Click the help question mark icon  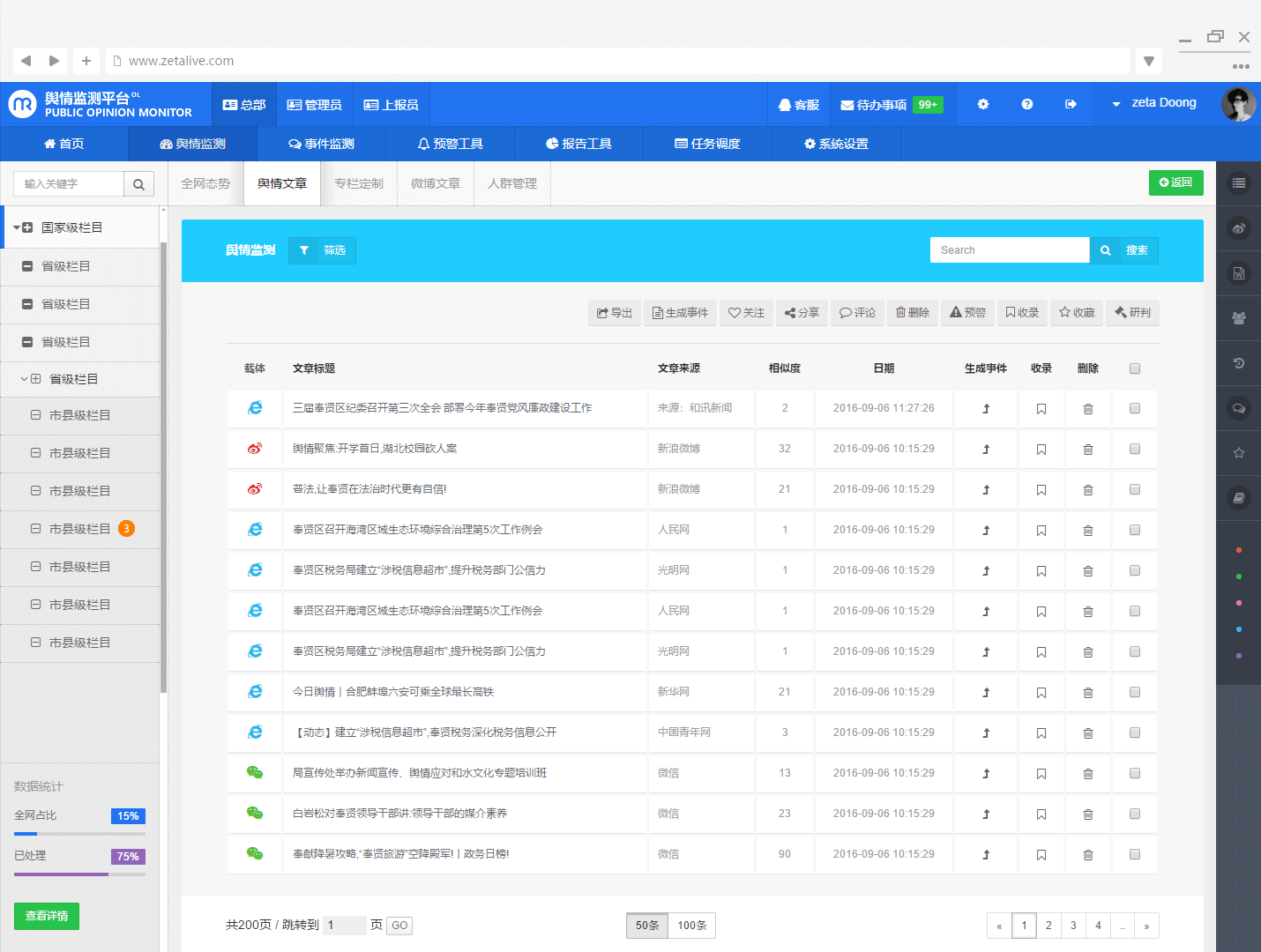1026,104
